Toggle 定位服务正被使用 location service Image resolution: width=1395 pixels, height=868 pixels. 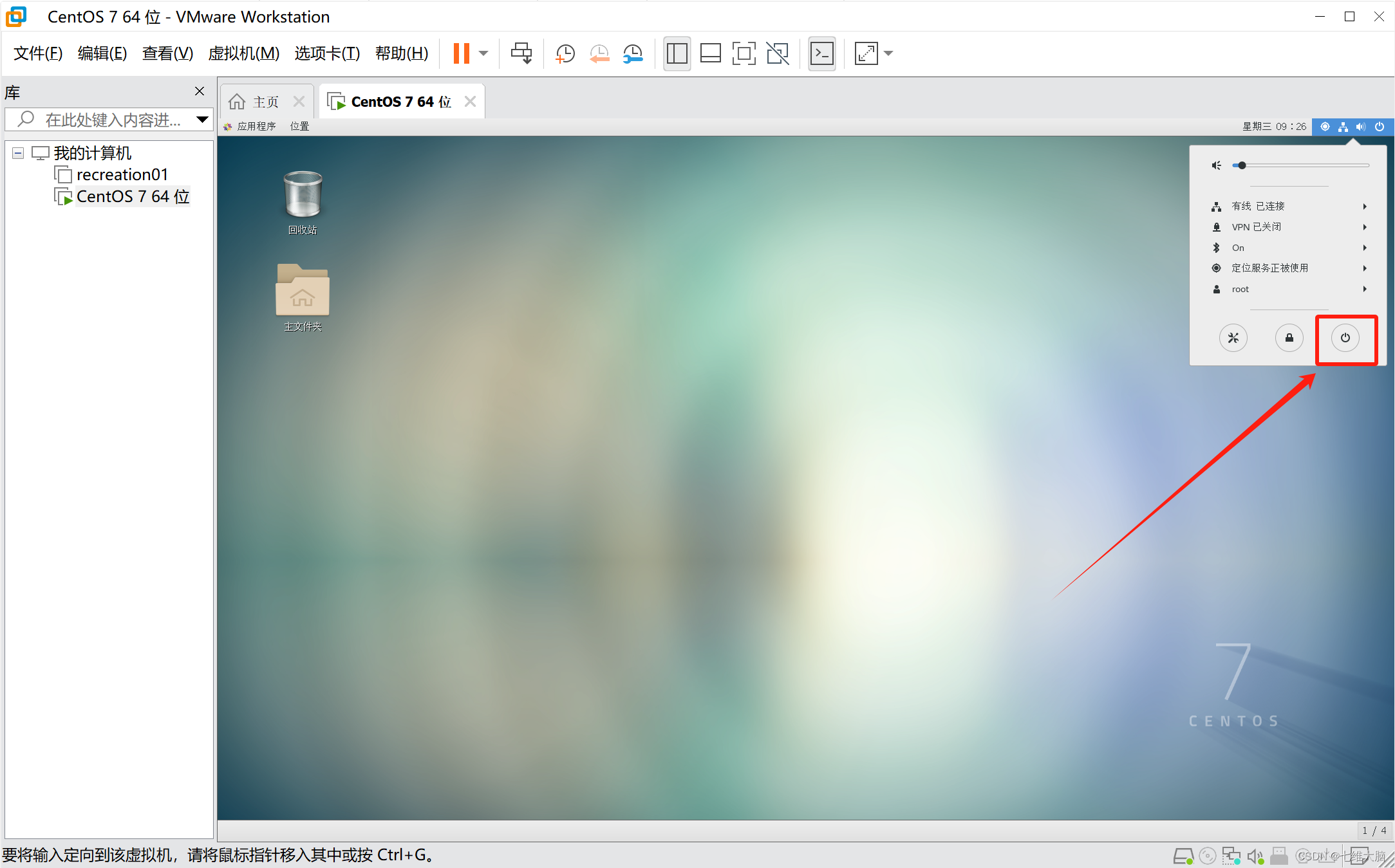[x=1290, y=268]
